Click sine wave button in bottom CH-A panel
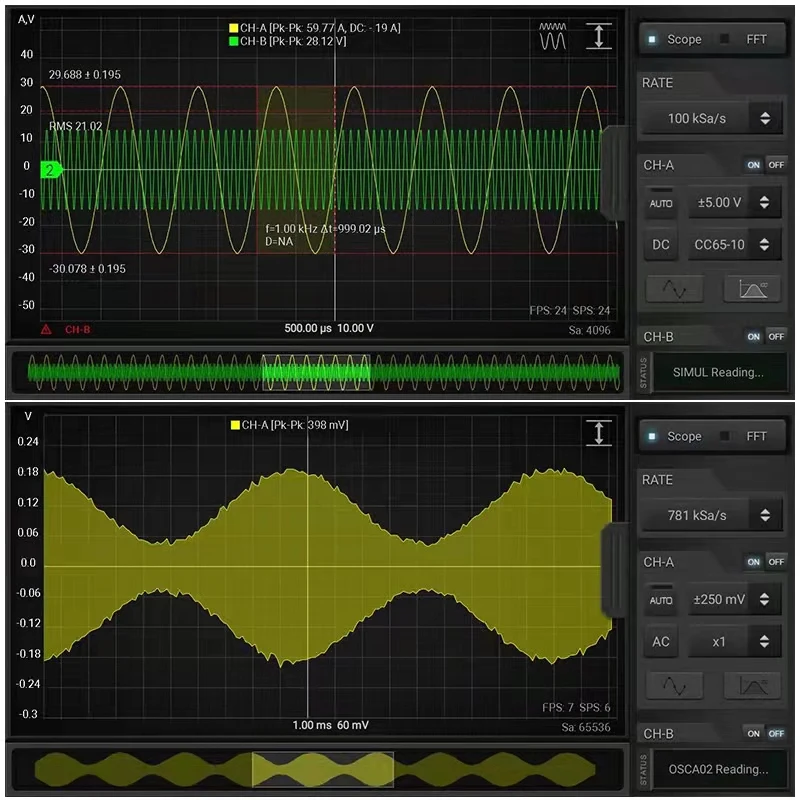 674,686
